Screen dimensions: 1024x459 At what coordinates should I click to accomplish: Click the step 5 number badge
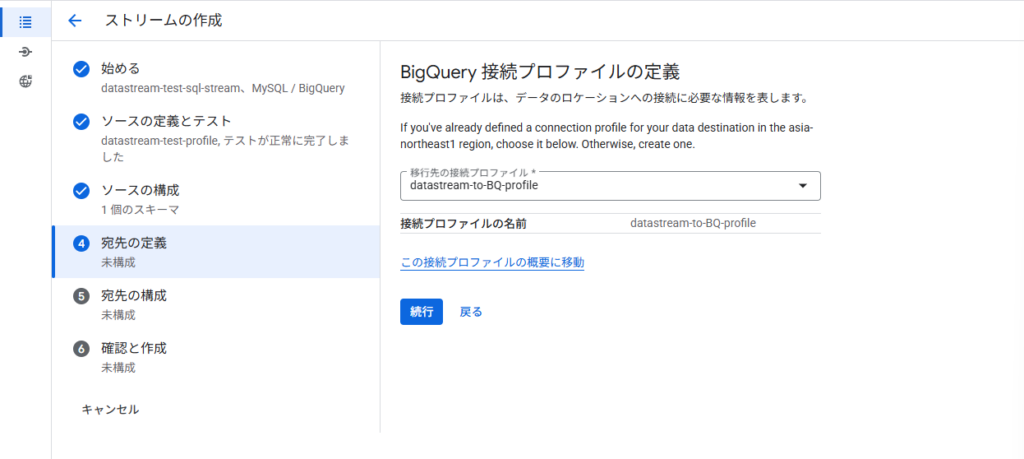coord(82,296)
